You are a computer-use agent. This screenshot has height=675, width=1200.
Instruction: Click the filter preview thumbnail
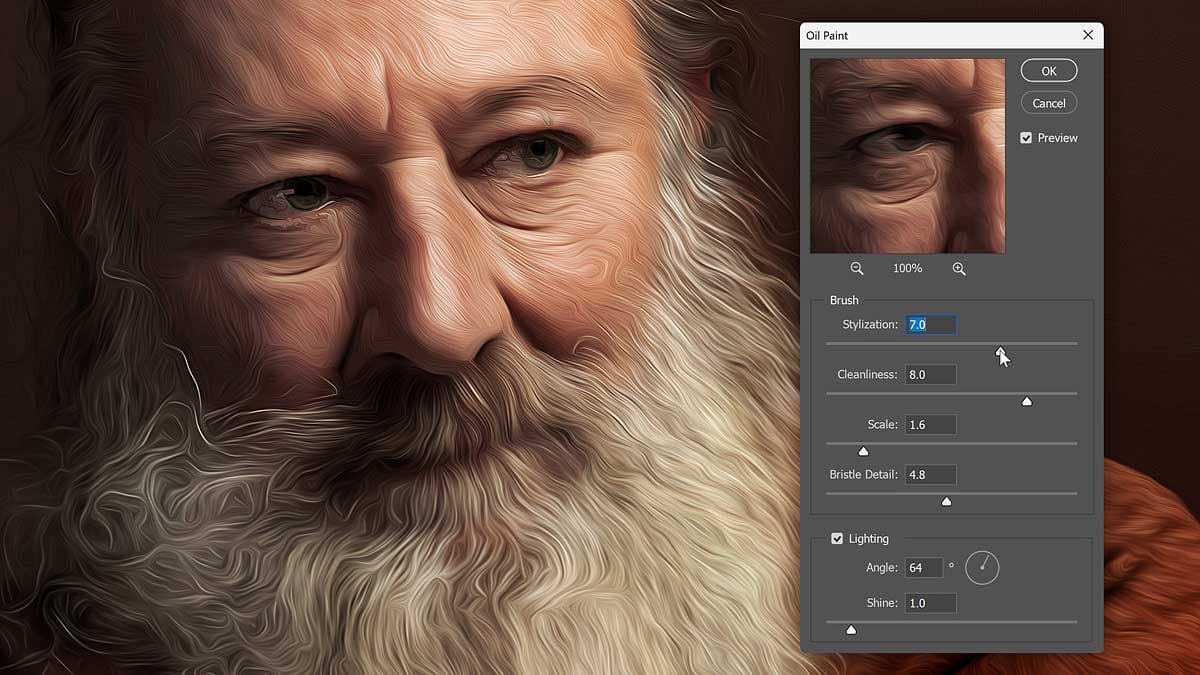coord(907,156)
